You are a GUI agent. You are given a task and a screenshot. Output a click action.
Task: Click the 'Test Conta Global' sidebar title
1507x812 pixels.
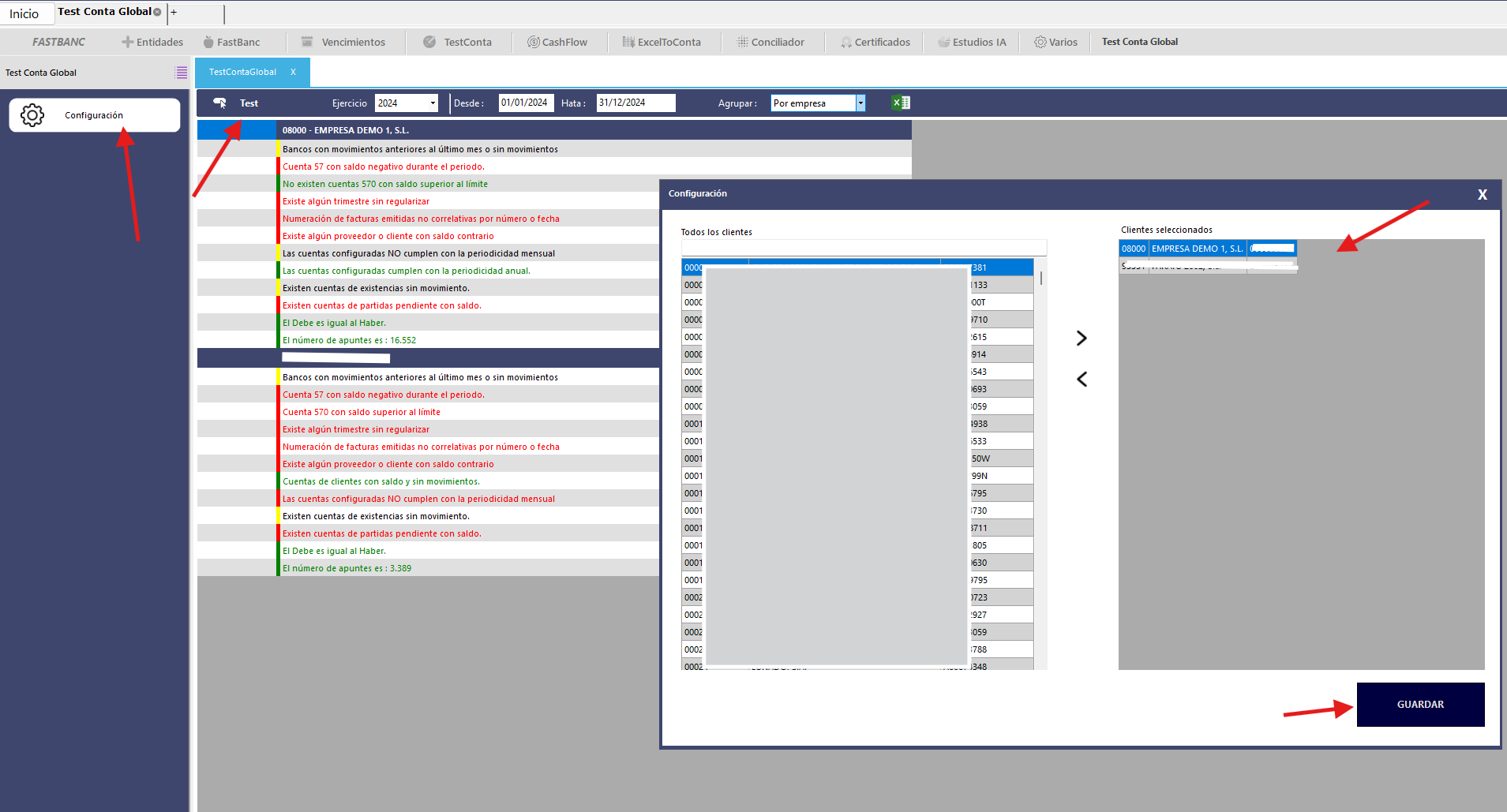coord(41,73)
